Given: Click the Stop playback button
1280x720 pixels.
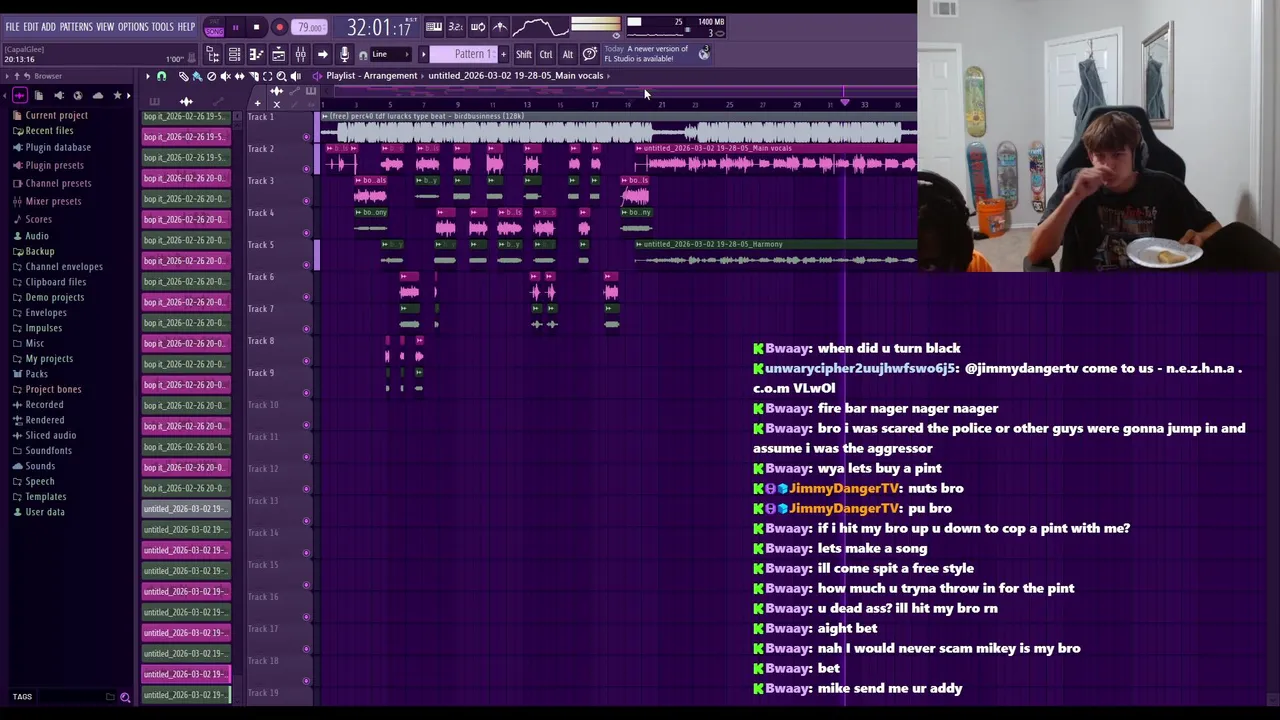Looking at the screenshot, I should (256, 27).
